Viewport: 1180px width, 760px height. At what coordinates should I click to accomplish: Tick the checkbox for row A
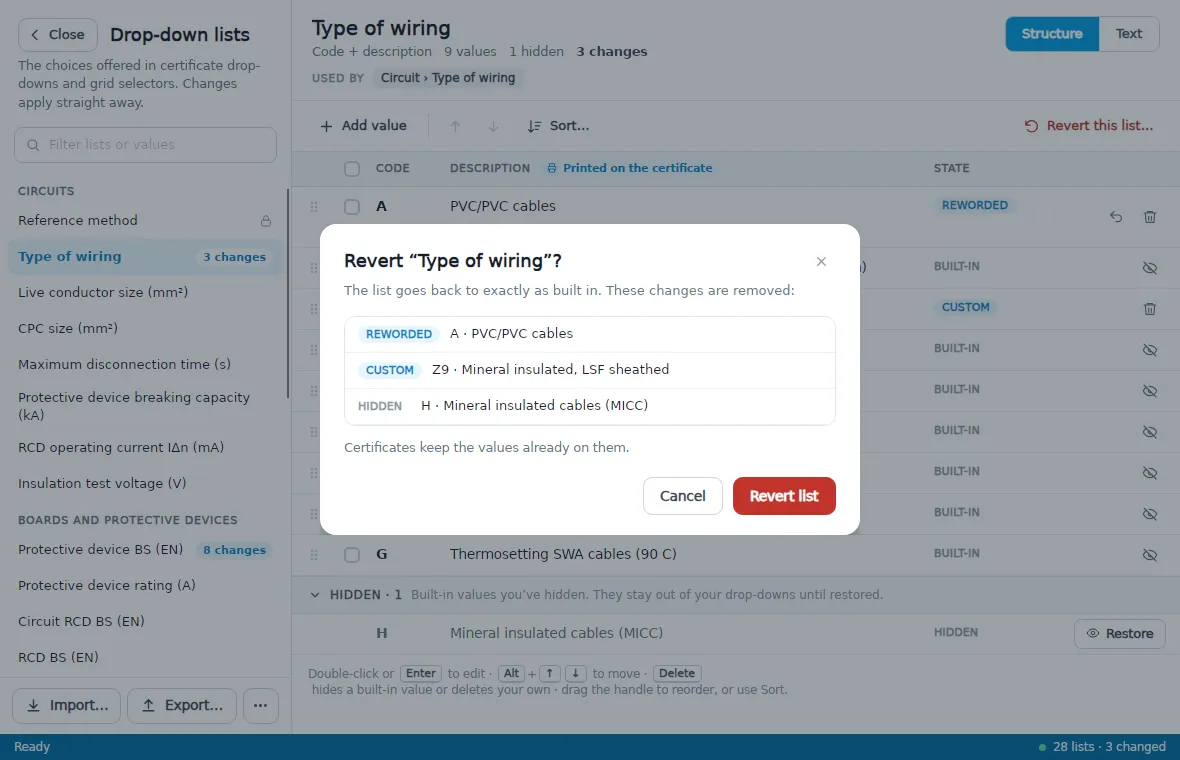[x=351, y=206]
